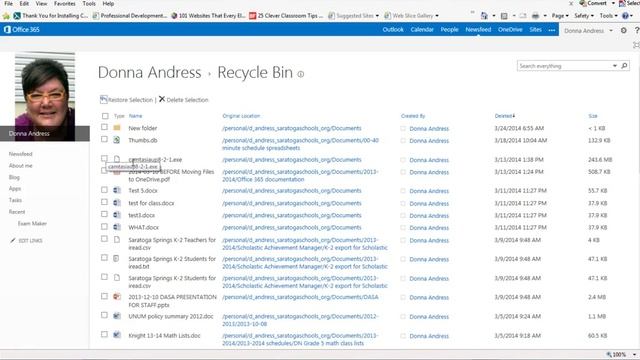This screenshot has height=360, width=640.
Task: Click the Test 5.docx Word icon
Action: (x=117, y=190)
